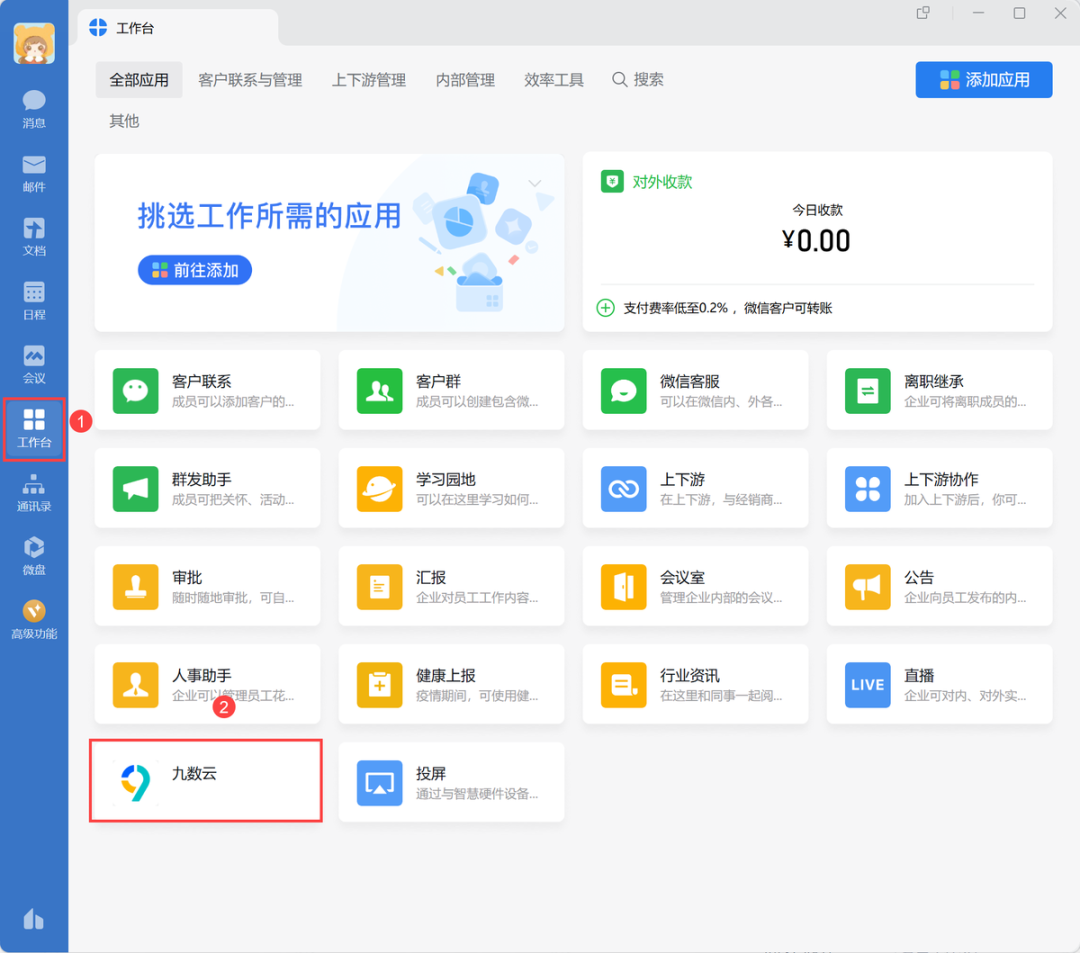The width and height of the screenshot is (1080, 953).
Task: Click the 支付费率低至0.2% promotion link
Action: (x=715, y=308)
